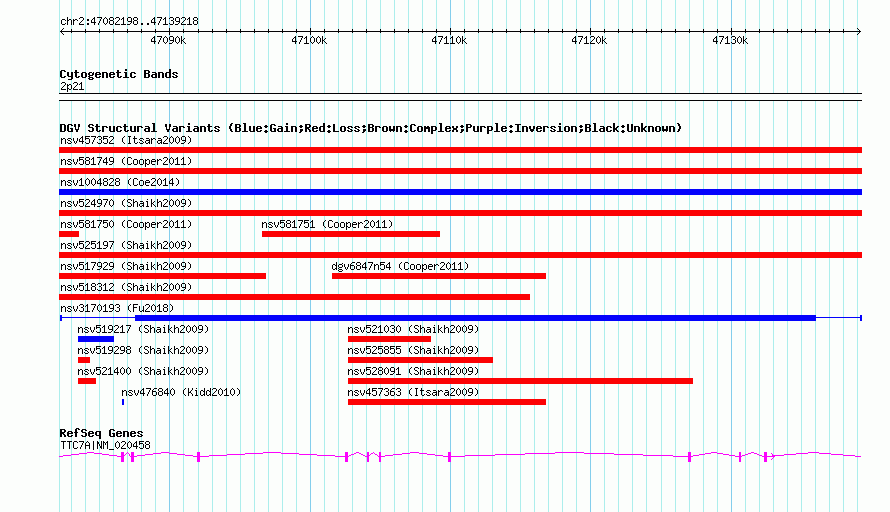
Task: Open the nsv517929 (Shaikh2009) label
Action: coord(126,266)
